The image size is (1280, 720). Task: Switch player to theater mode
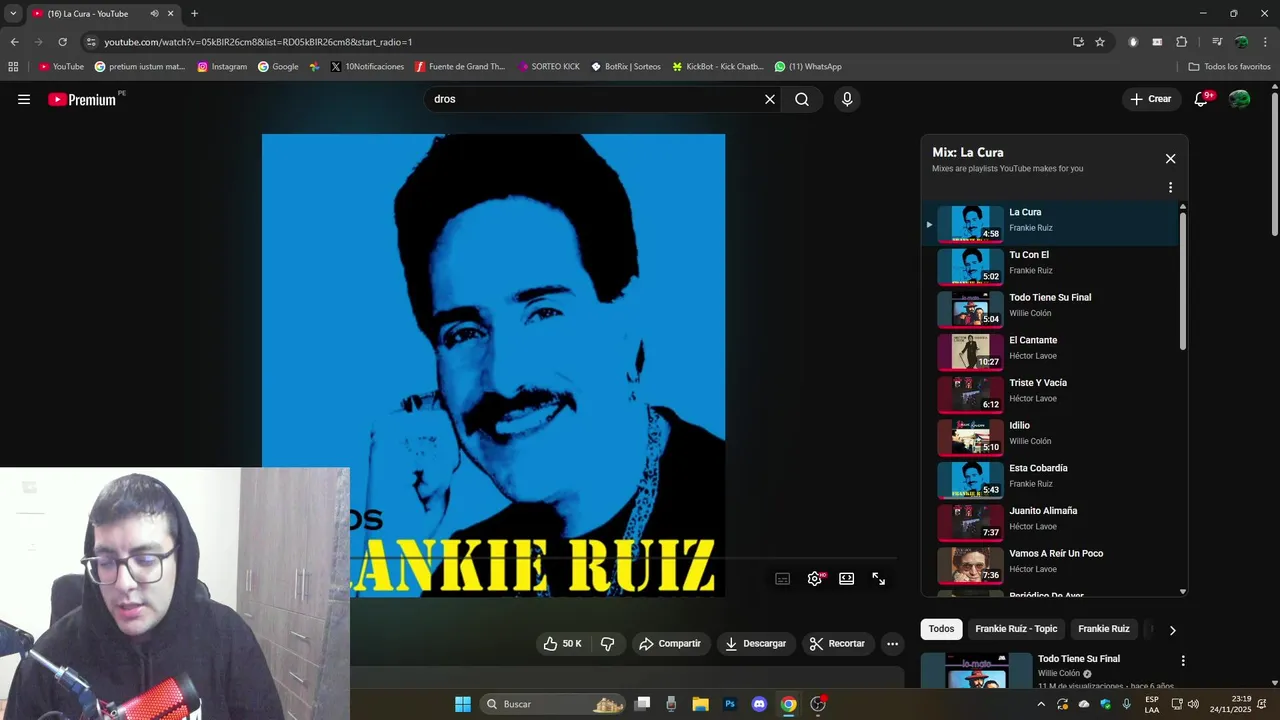[x=847, y=579]
